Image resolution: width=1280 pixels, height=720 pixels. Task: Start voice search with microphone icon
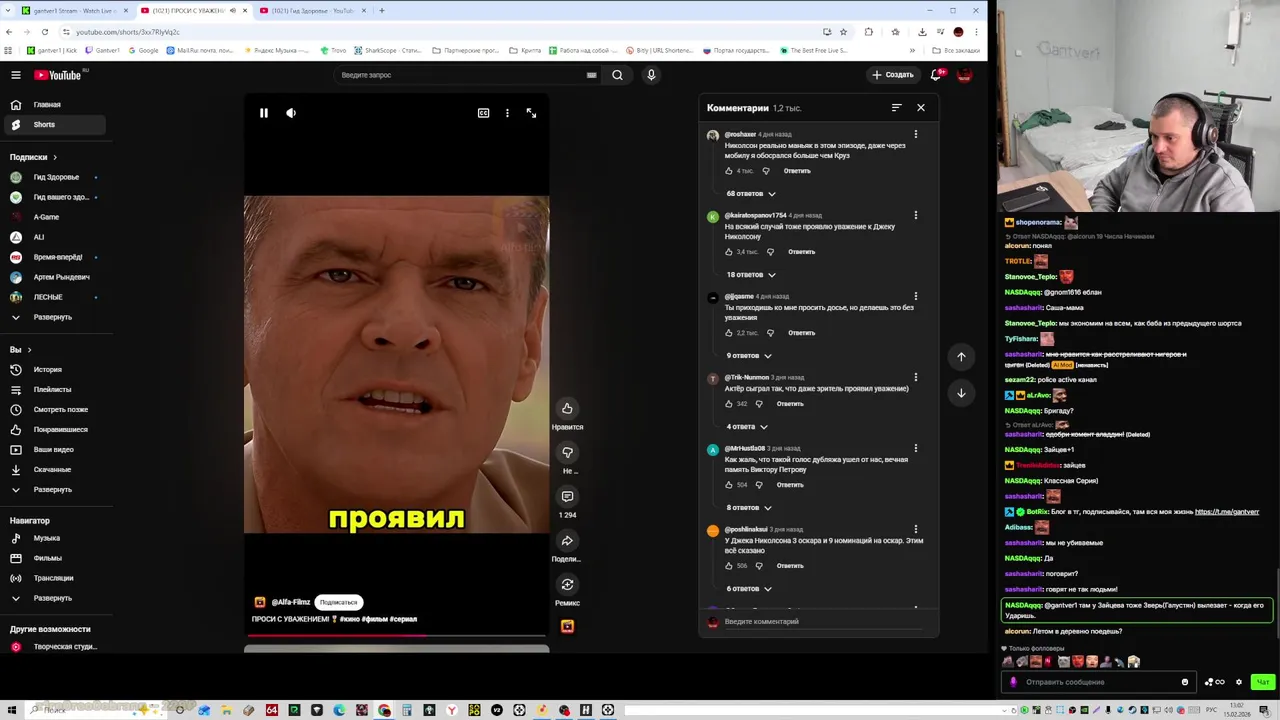tap(651, 75)
